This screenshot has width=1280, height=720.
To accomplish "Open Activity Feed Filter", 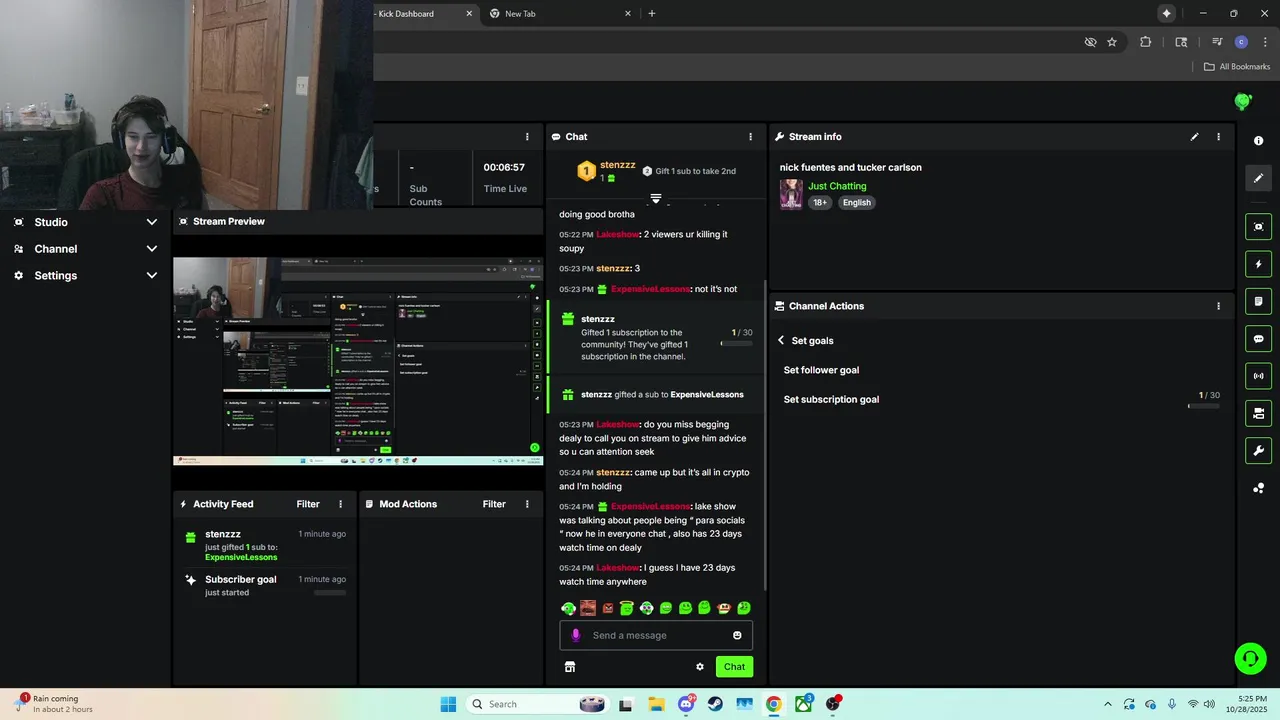I will (308, 504).
